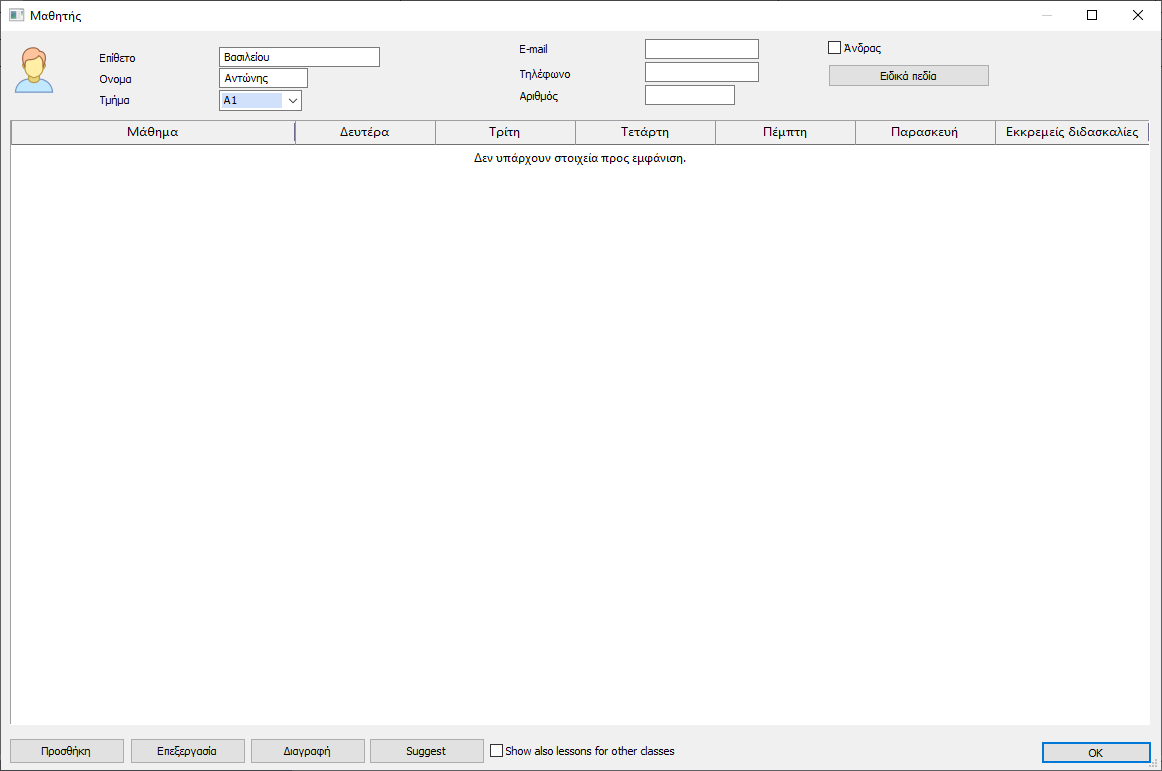Expand the Τμήμα dropdown showing A1
Viewport: 1162px width, 771px height.
click(x=292, y=100)
